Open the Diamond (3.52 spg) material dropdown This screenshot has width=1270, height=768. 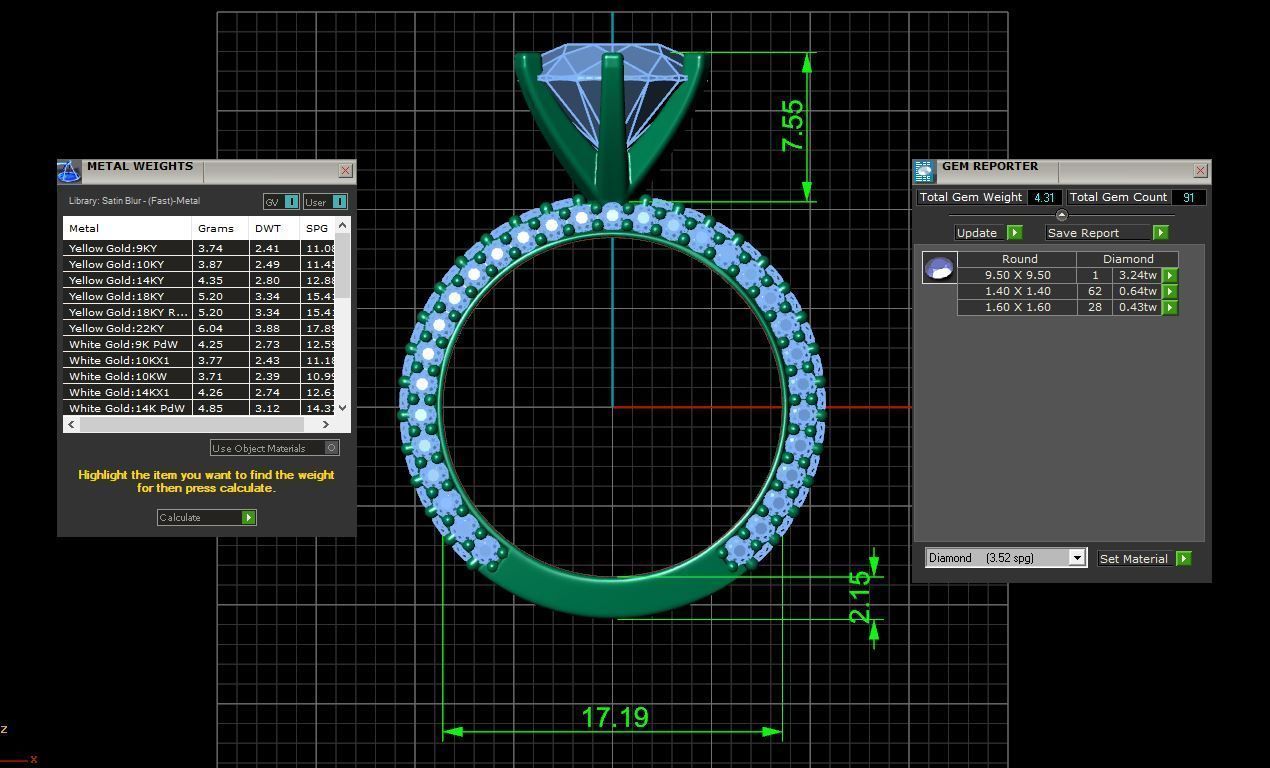pos(1005,558)
